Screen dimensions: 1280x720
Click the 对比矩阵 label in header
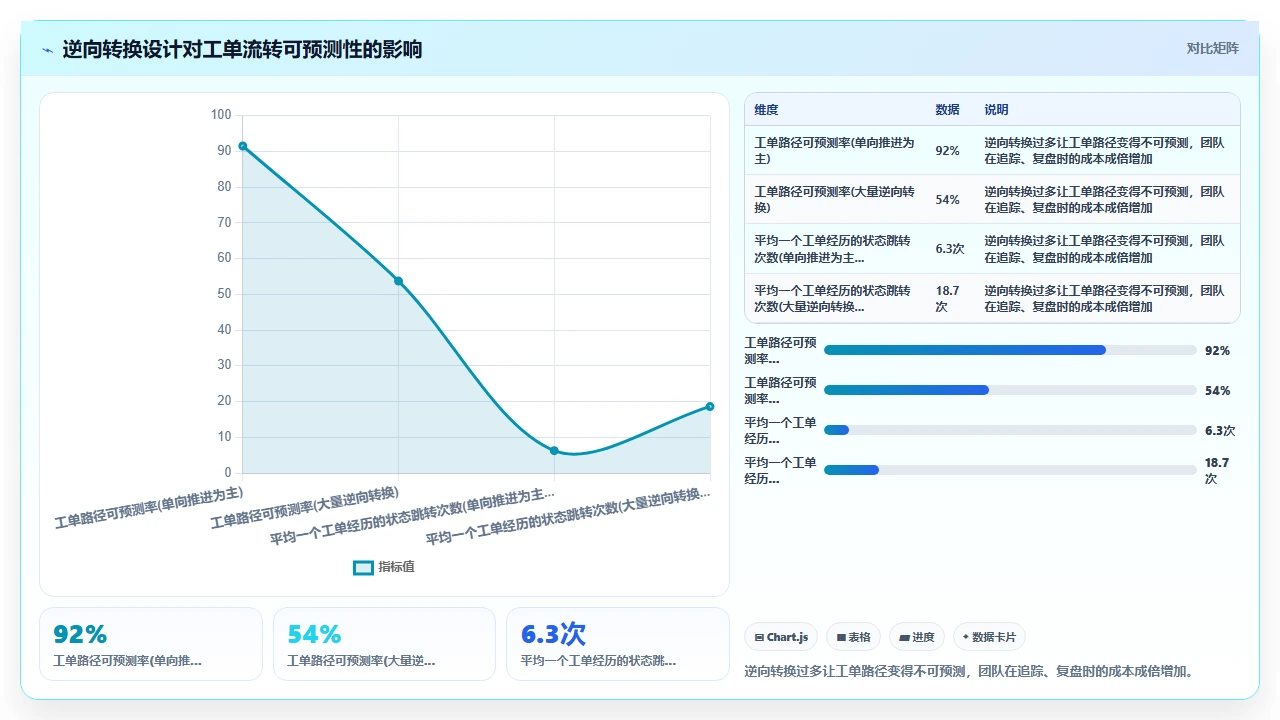(1212, 48)
